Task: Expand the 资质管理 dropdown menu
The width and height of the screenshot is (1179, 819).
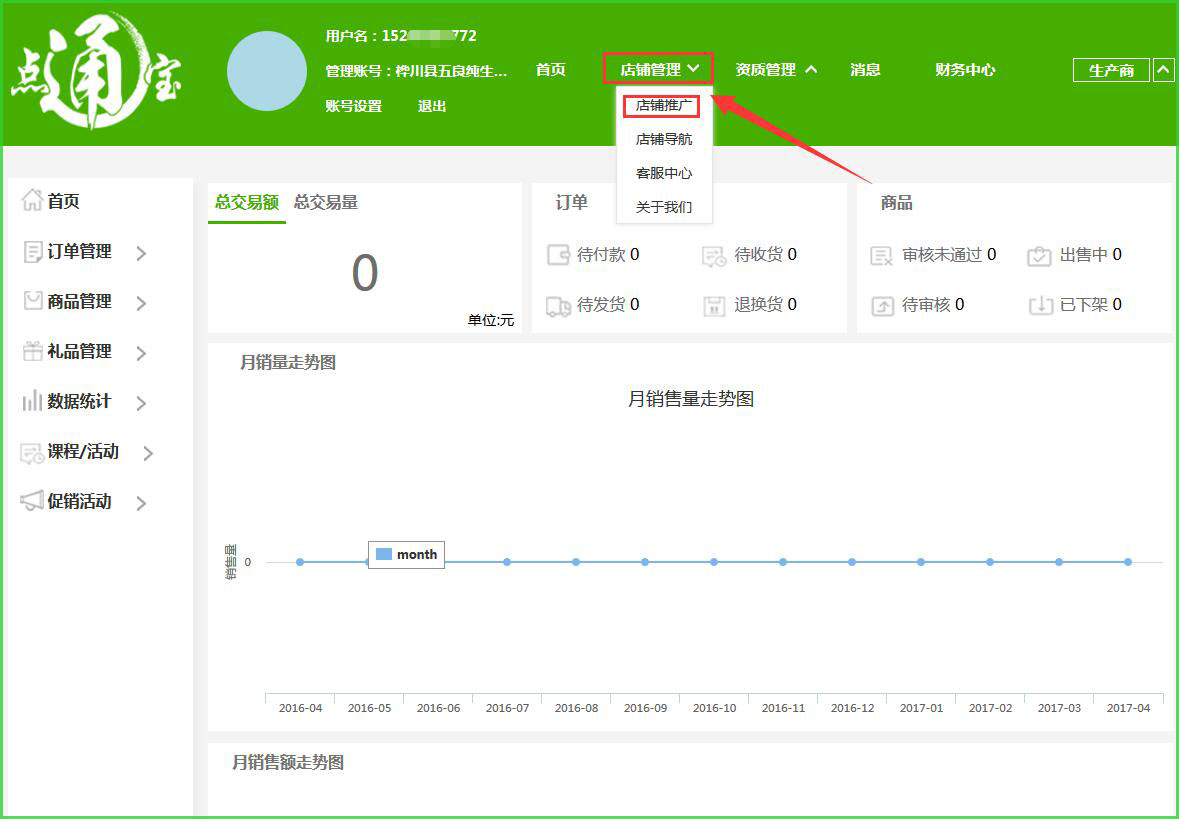Action: coord(776,69)
